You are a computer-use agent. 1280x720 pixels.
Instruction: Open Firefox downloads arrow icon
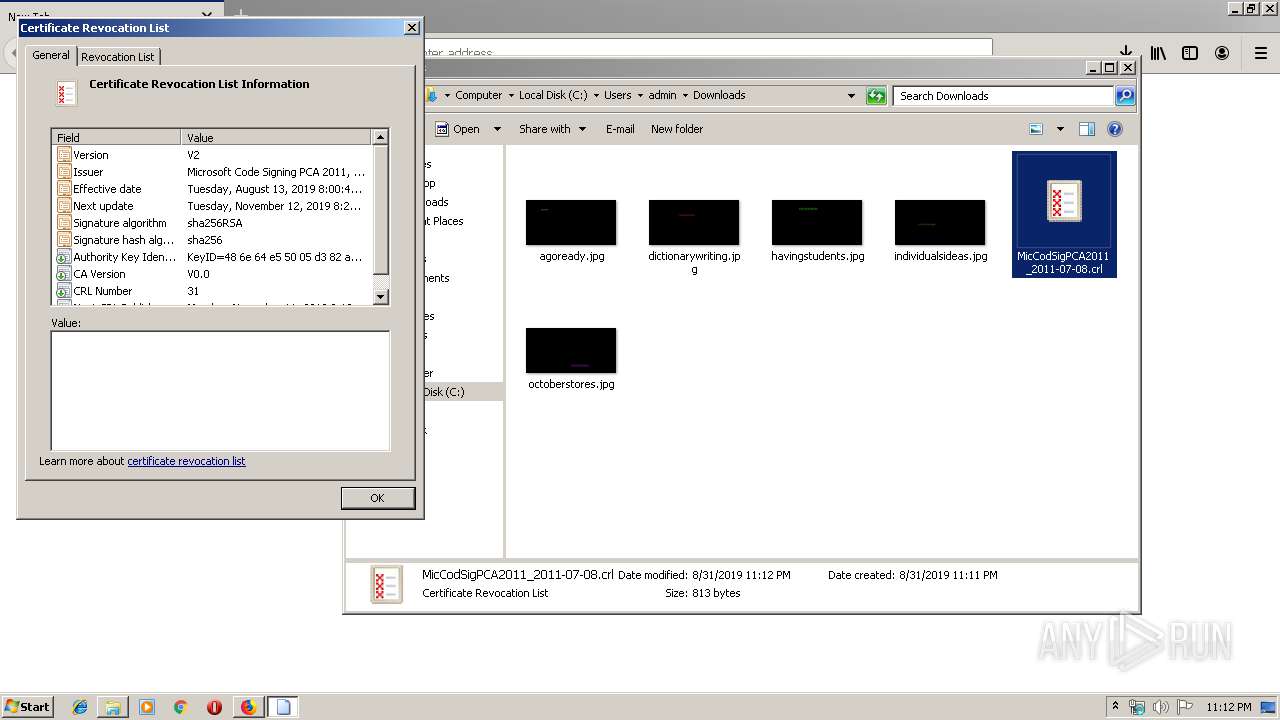tap(1125, 53)
